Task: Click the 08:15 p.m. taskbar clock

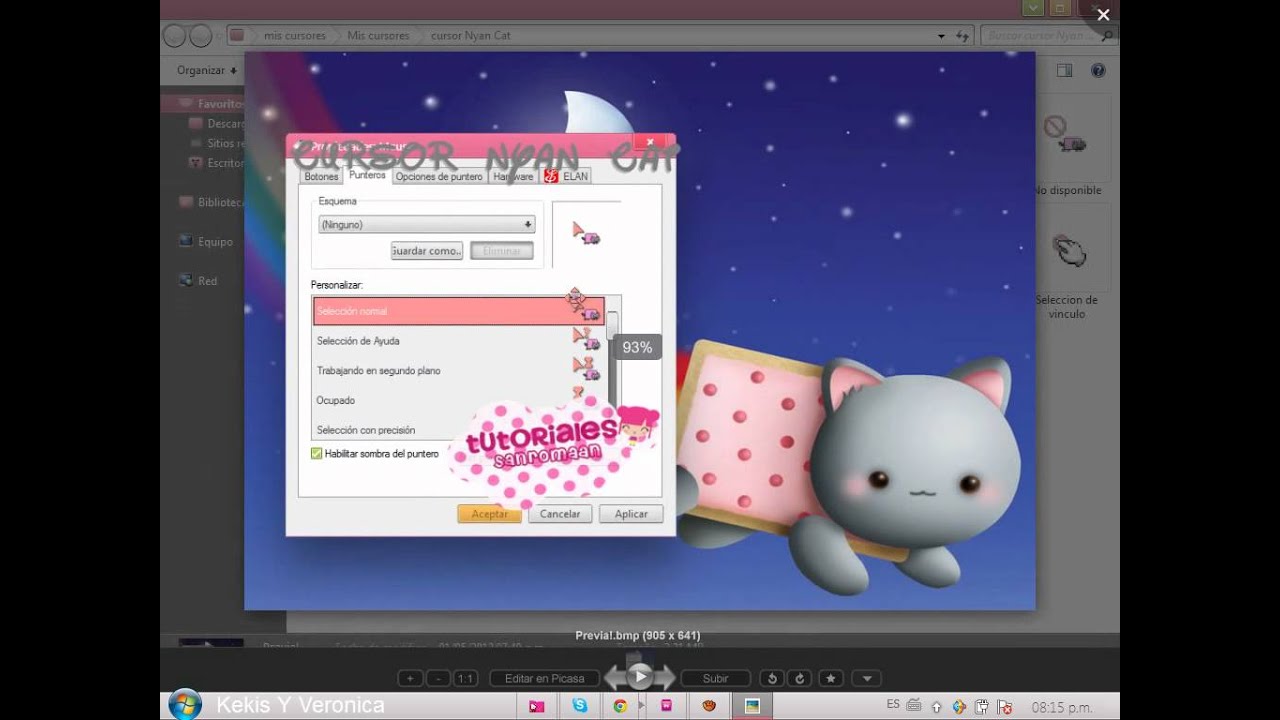Action: (1062, 707)
